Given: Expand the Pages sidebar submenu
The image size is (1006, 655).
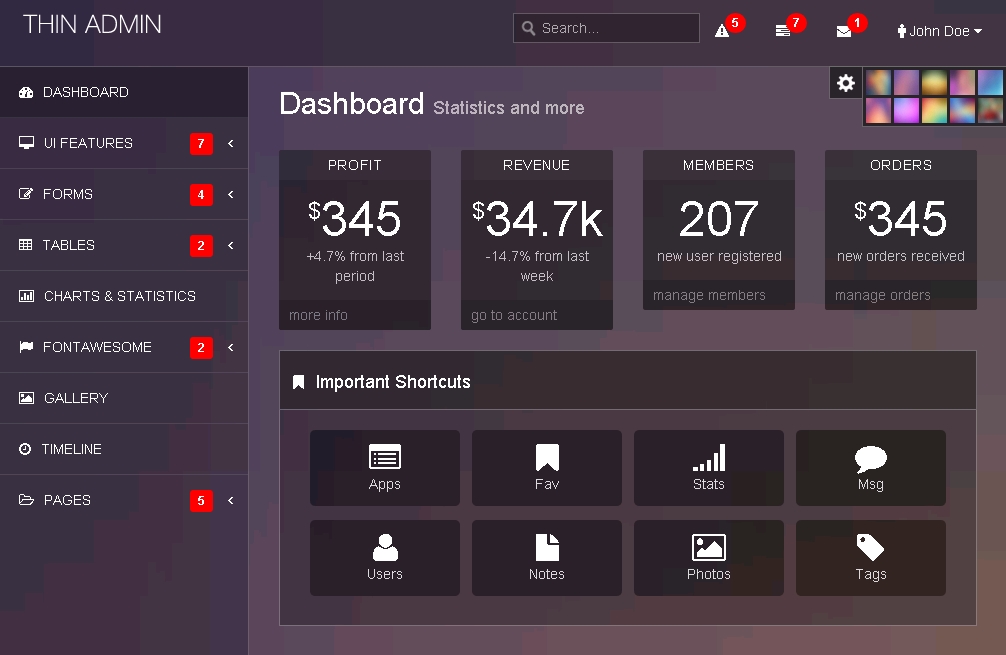Looking at the screenshot, I should 124,500.
